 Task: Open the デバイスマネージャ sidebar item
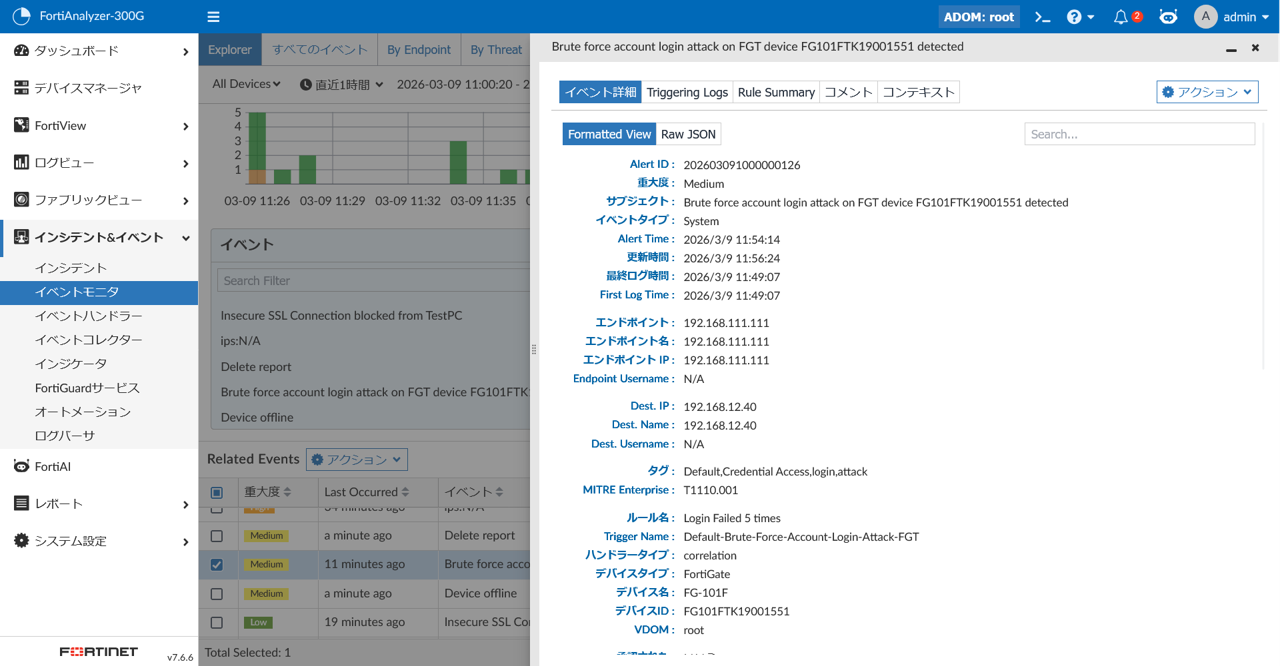point(88,88)
